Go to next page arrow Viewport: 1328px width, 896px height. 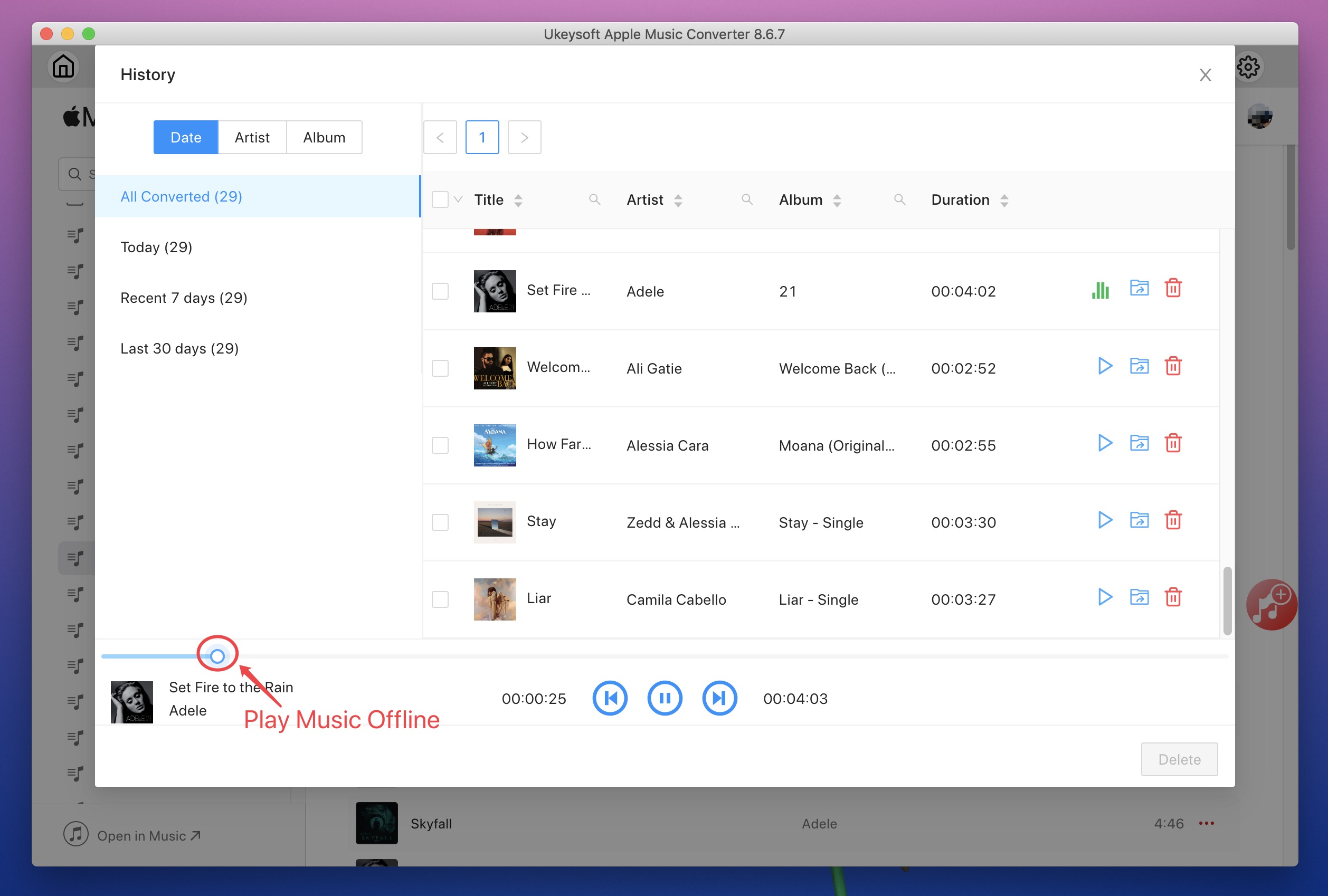pos(525,137)
